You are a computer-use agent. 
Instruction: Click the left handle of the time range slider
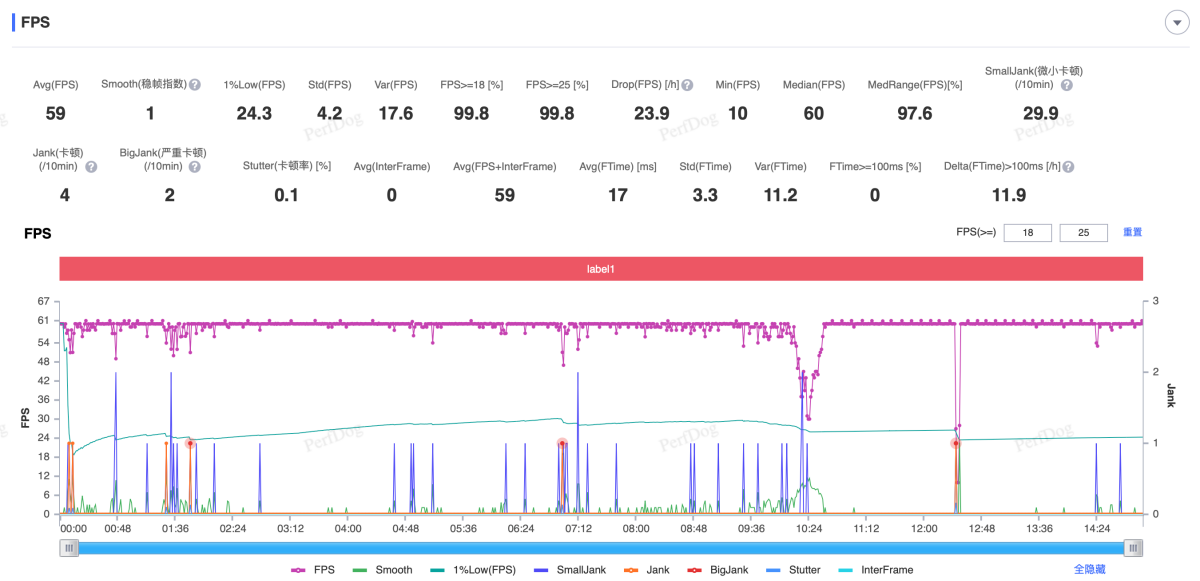point(68,547)
